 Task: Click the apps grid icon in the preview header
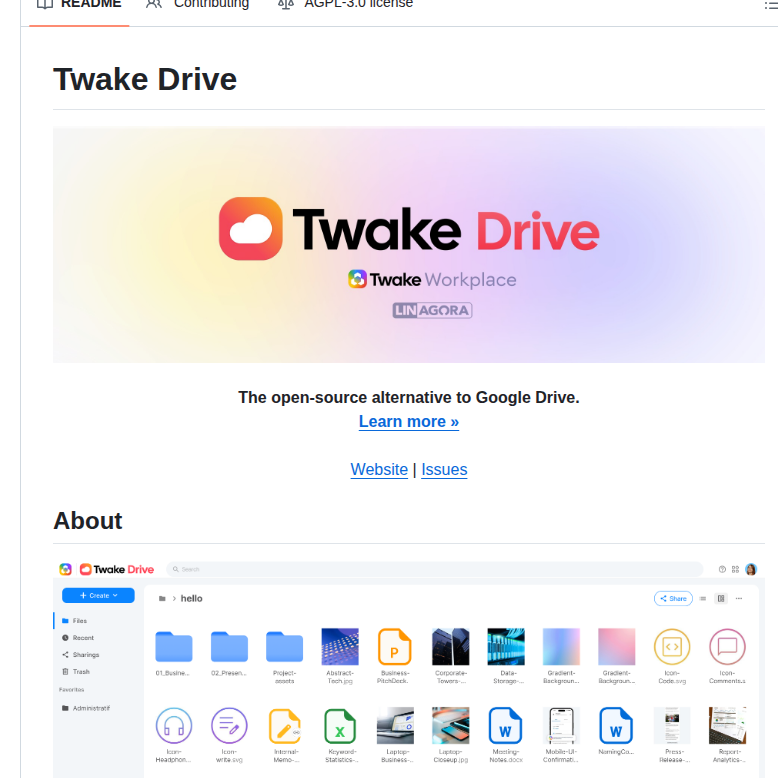(735, 569)
